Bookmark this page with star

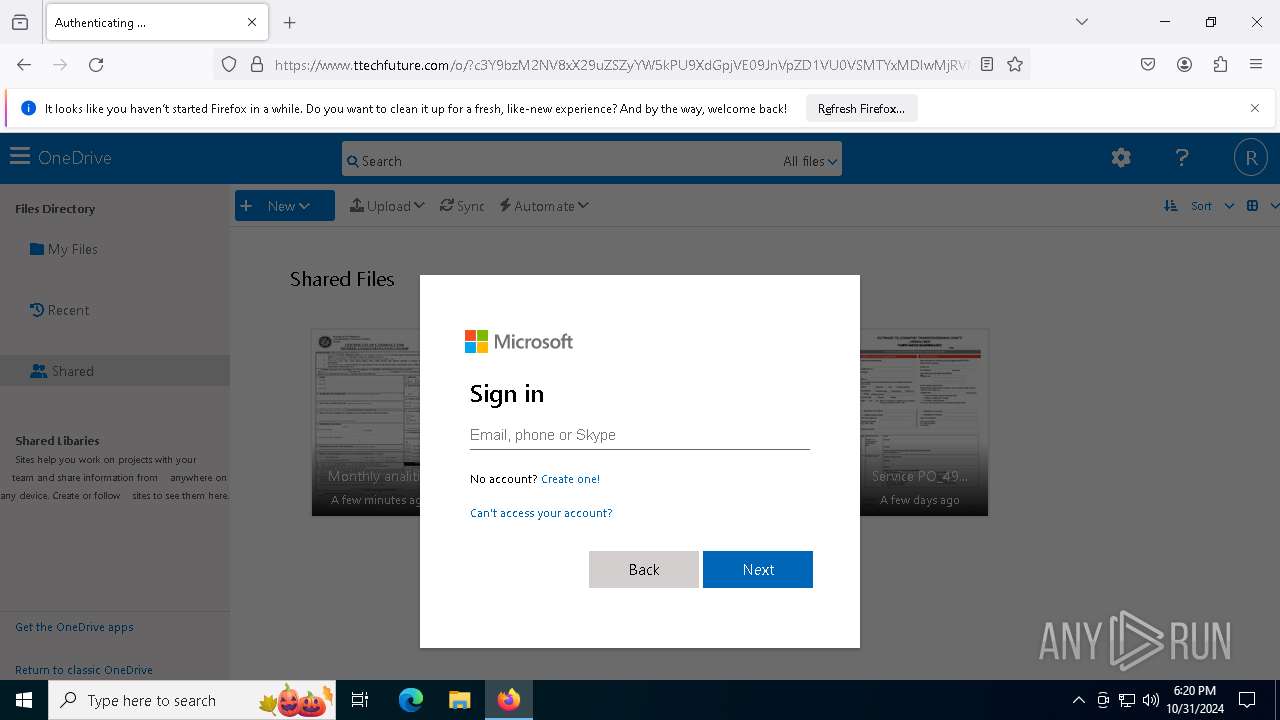(1015, 64)
